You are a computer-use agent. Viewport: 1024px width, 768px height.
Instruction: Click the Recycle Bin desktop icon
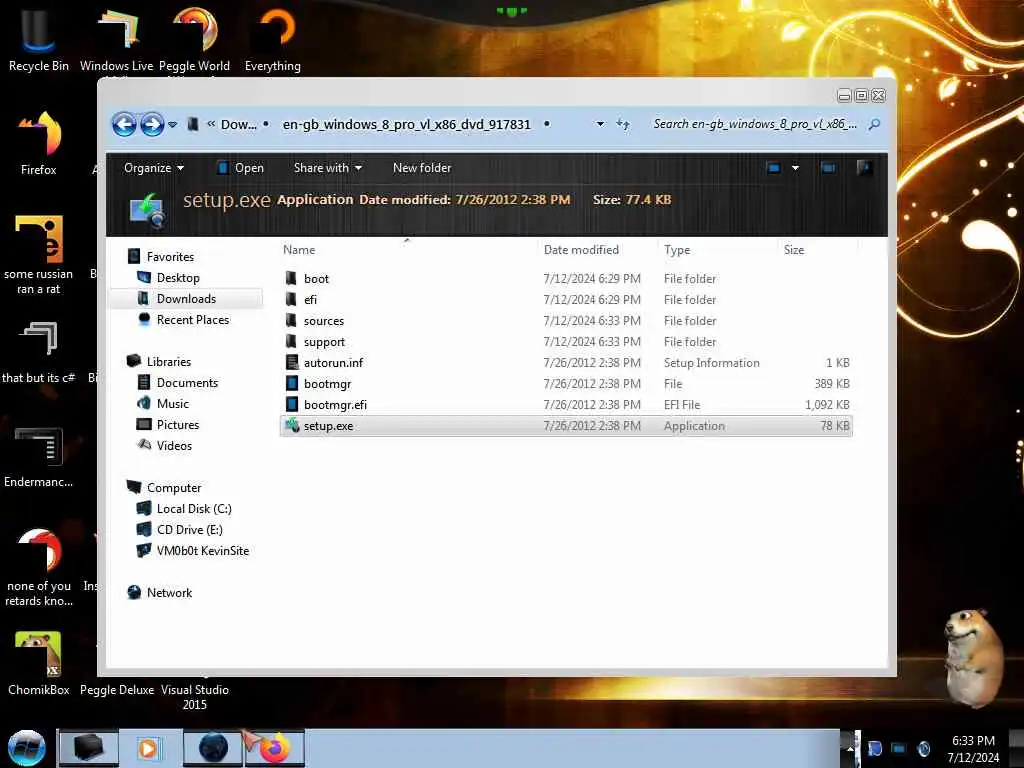tap(39, 39)
